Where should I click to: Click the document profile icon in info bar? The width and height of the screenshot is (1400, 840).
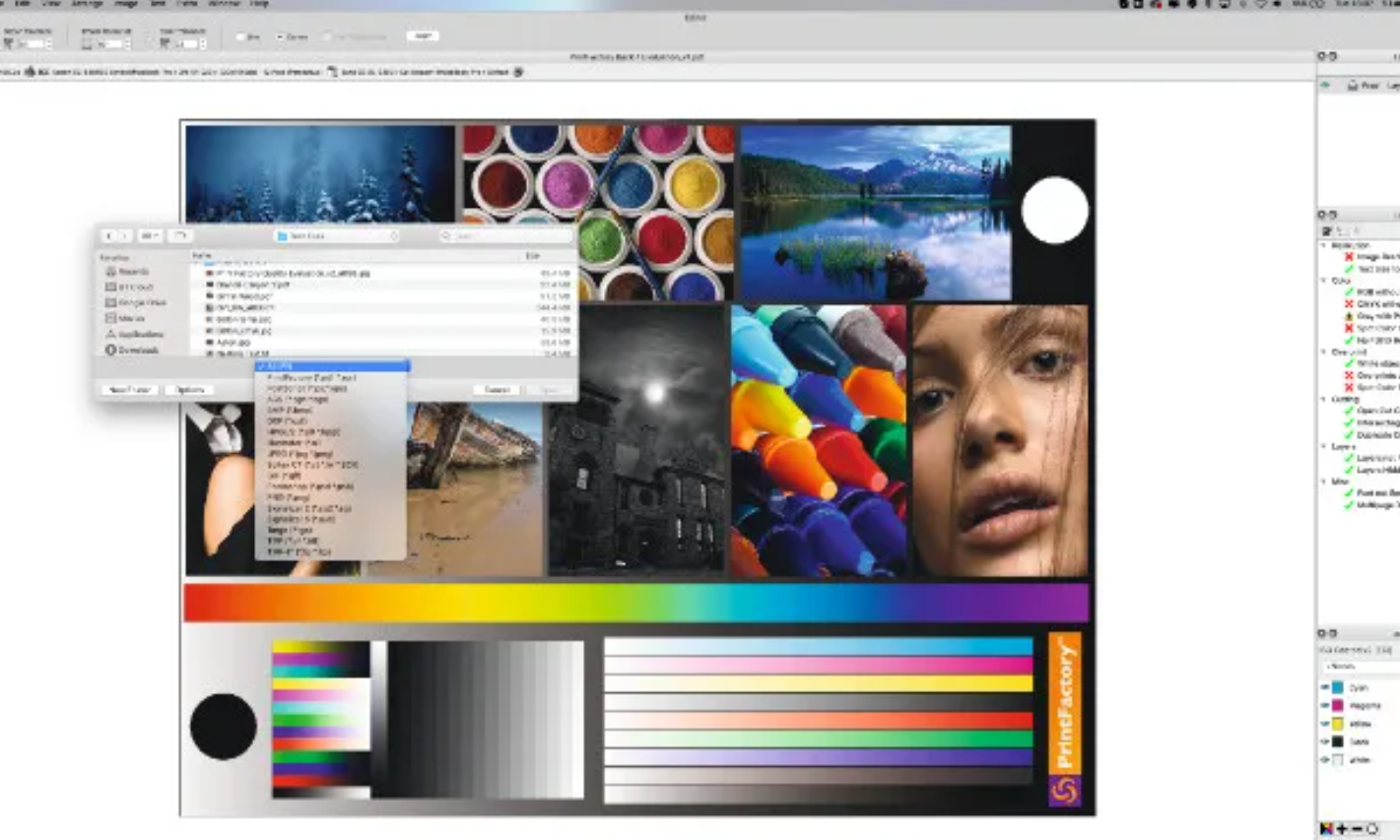pyautogui.click(x=331, y=72)
